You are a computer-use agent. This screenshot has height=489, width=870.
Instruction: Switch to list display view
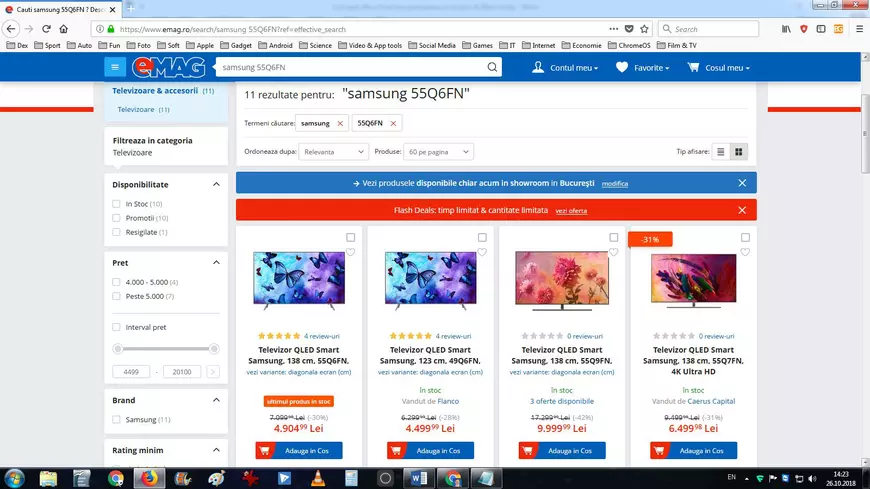721,152
